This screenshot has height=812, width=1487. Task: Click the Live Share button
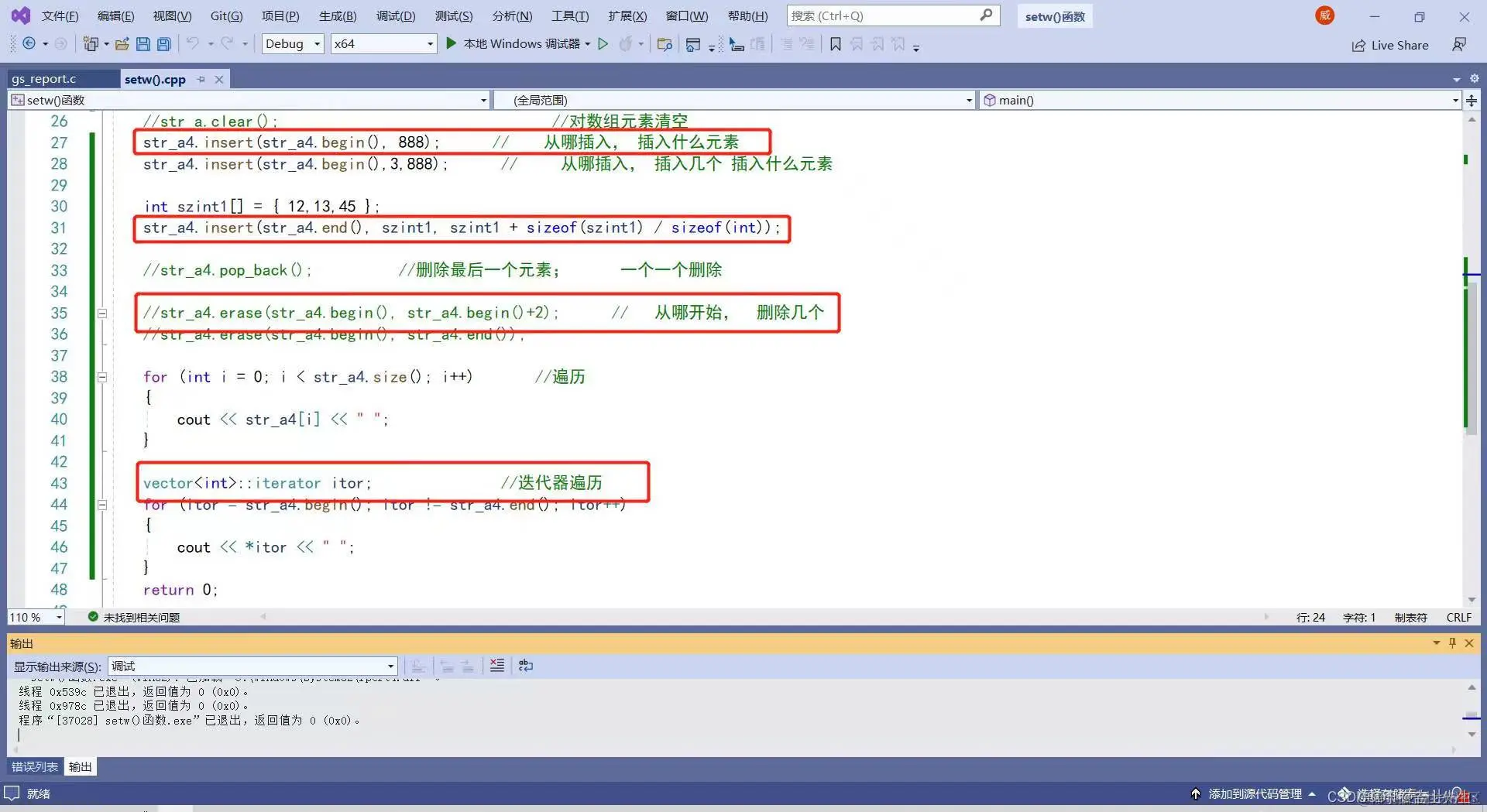coord(1390,45)
